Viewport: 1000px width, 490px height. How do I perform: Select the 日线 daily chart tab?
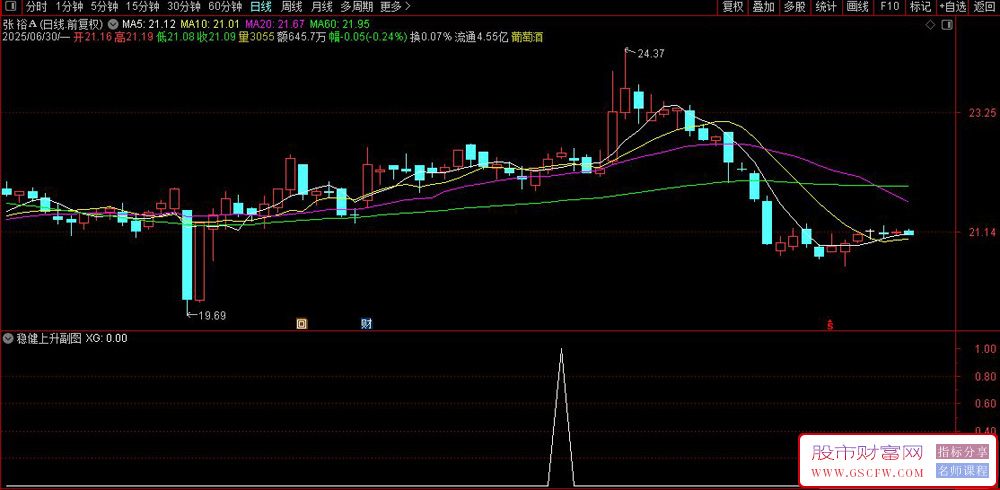point(261,8)
